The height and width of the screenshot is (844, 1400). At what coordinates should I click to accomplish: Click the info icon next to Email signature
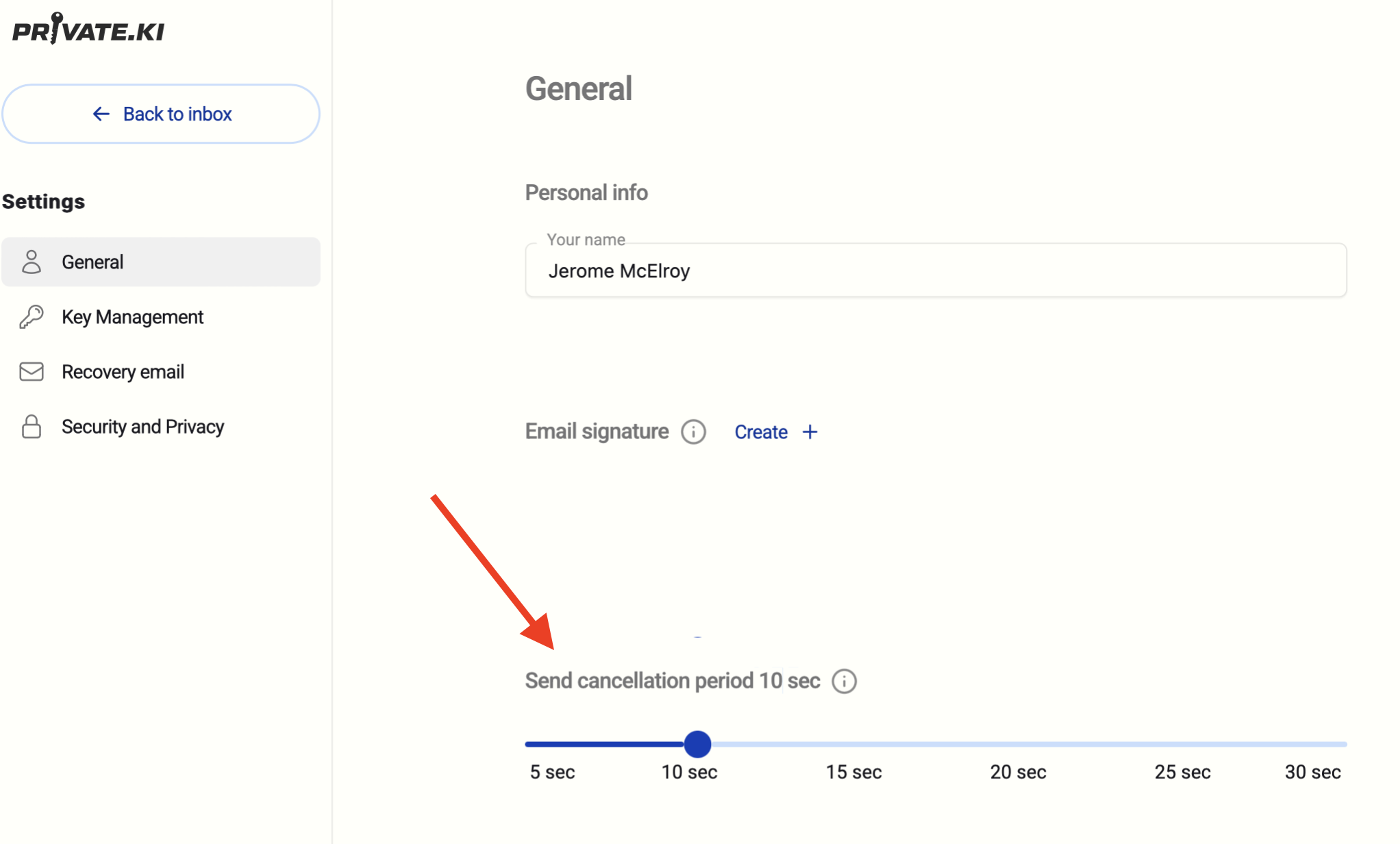693,432
